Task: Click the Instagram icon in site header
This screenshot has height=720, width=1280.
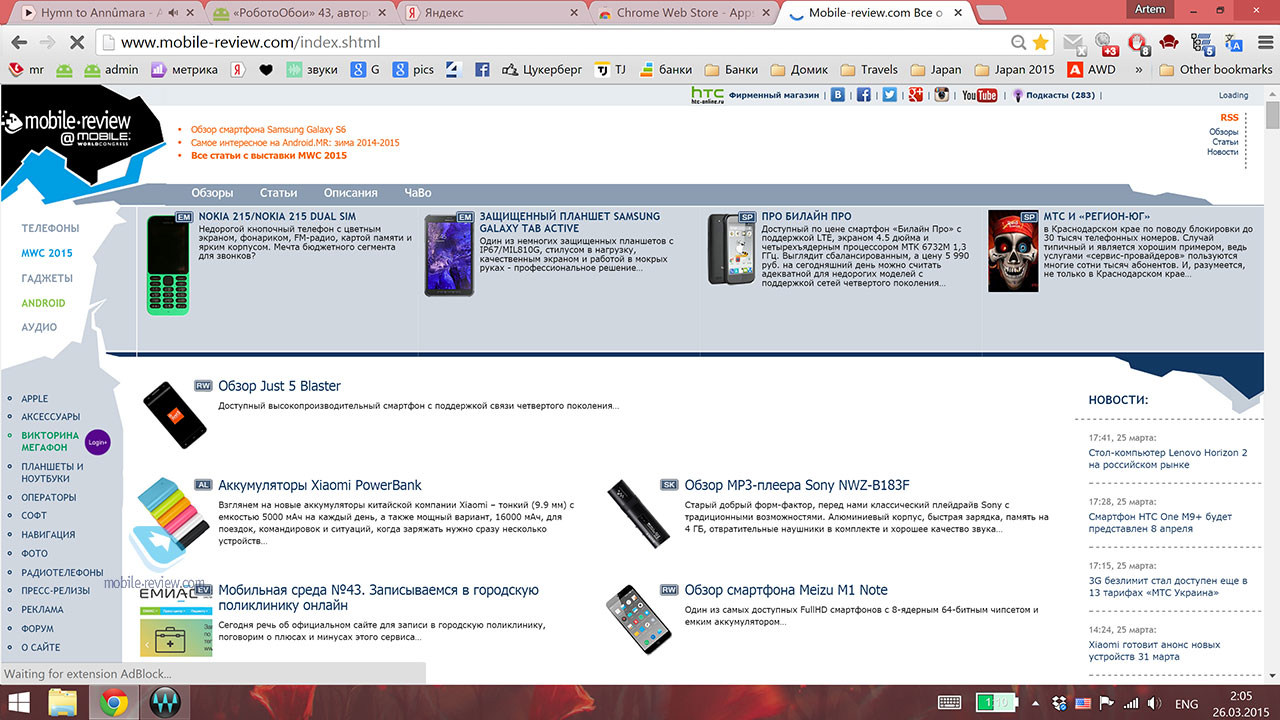Action: coord(941,95)
